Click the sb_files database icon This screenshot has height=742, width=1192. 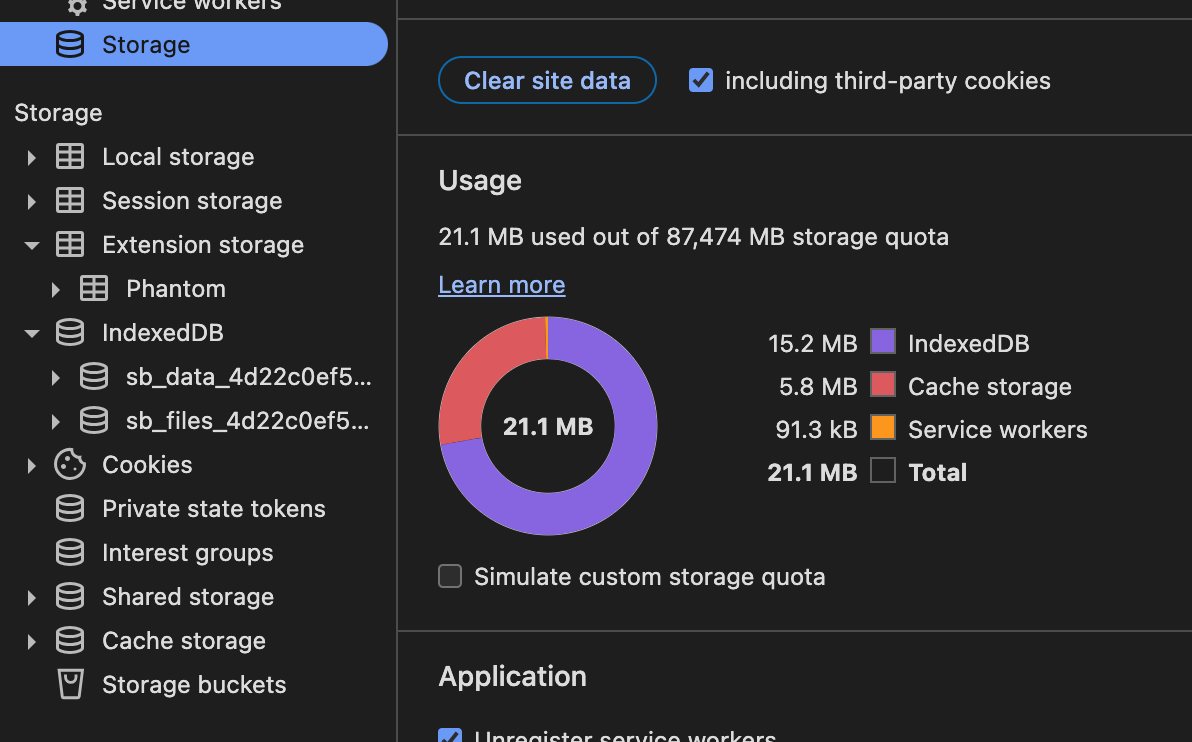pyautogui.click(x=94, y=421)
